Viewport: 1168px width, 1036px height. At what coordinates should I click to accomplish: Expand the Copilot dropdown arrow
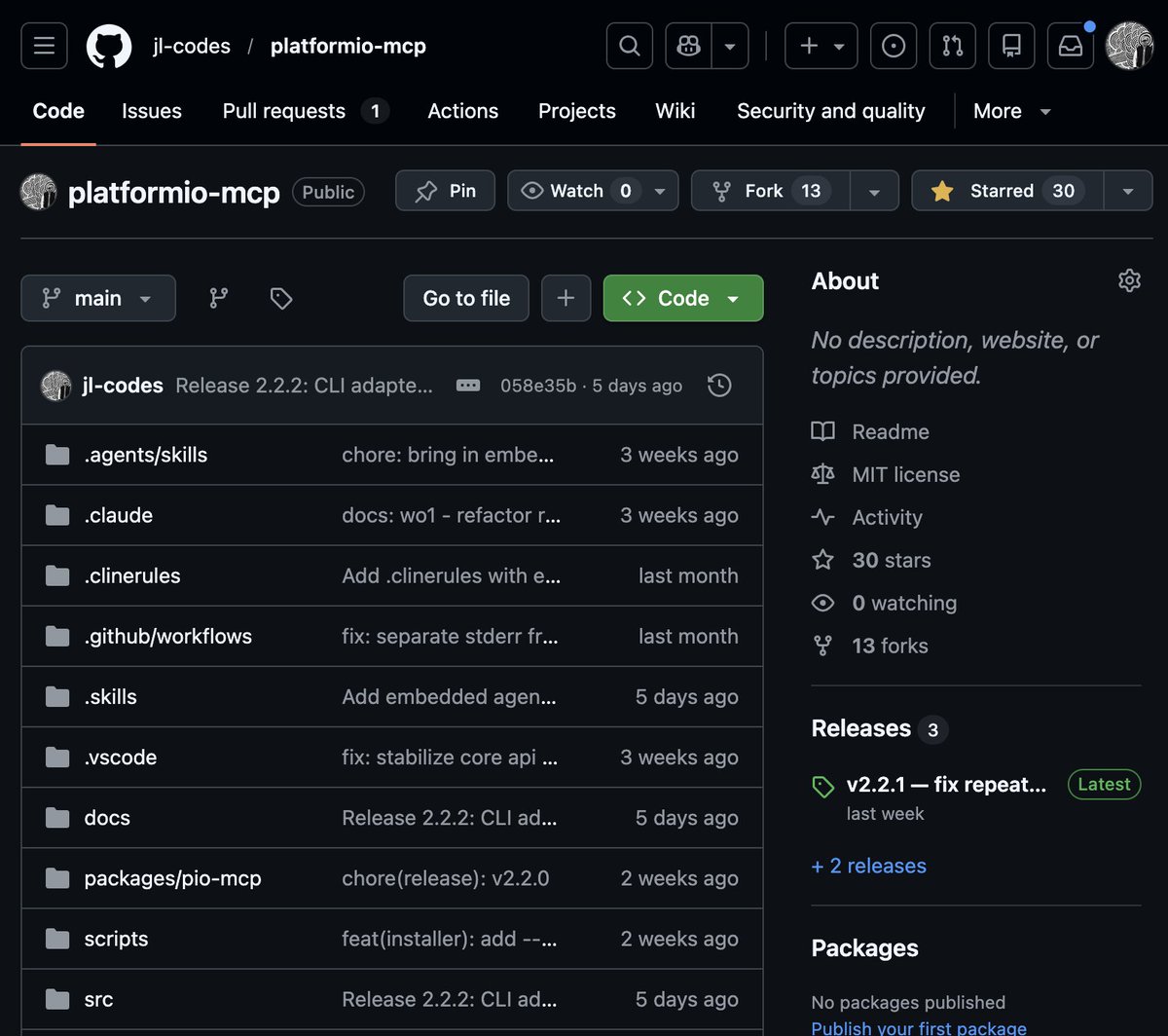tap(731, 46)
